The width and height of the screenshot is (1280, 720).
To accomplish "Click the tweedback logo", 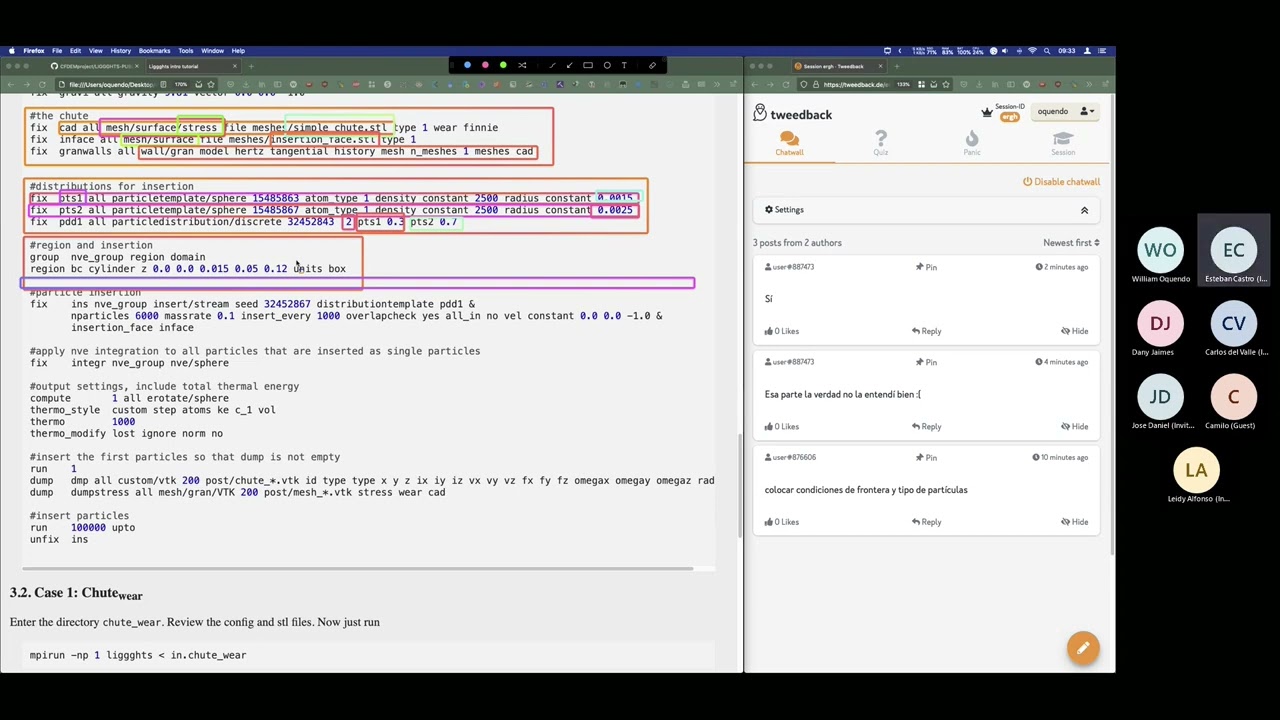I will tap(793, 114).
